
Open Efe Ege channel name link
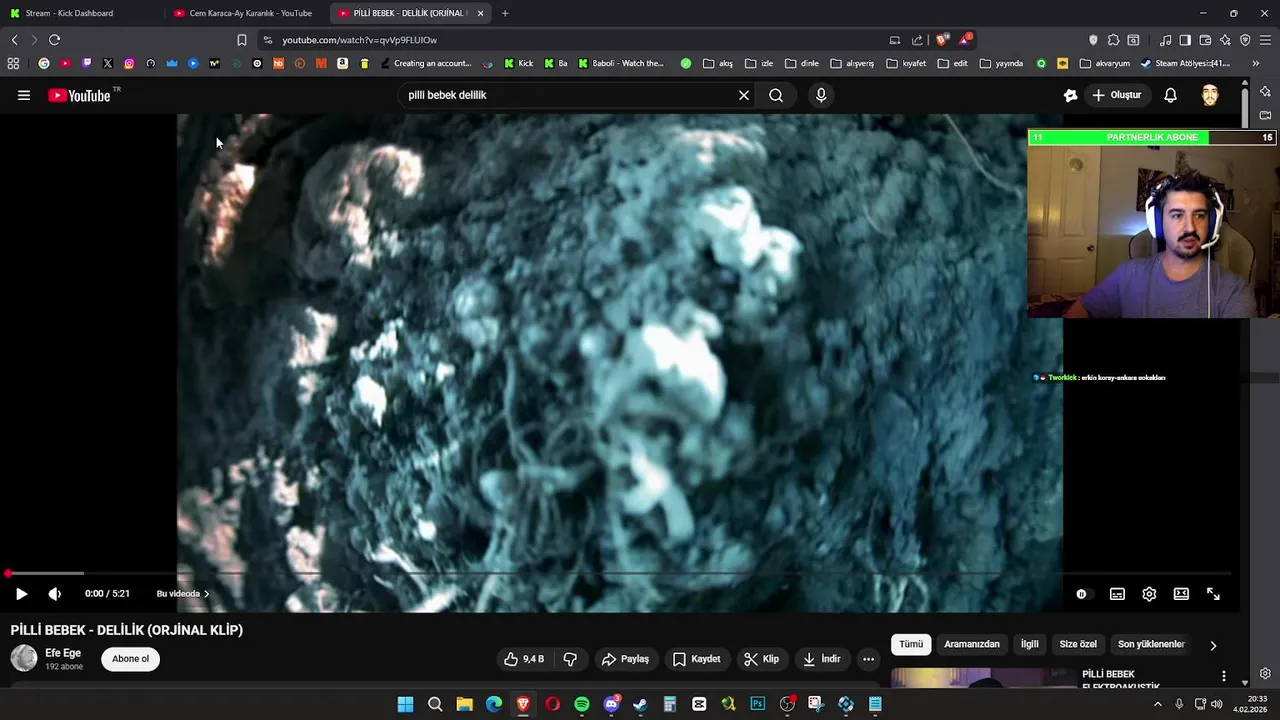63,653
